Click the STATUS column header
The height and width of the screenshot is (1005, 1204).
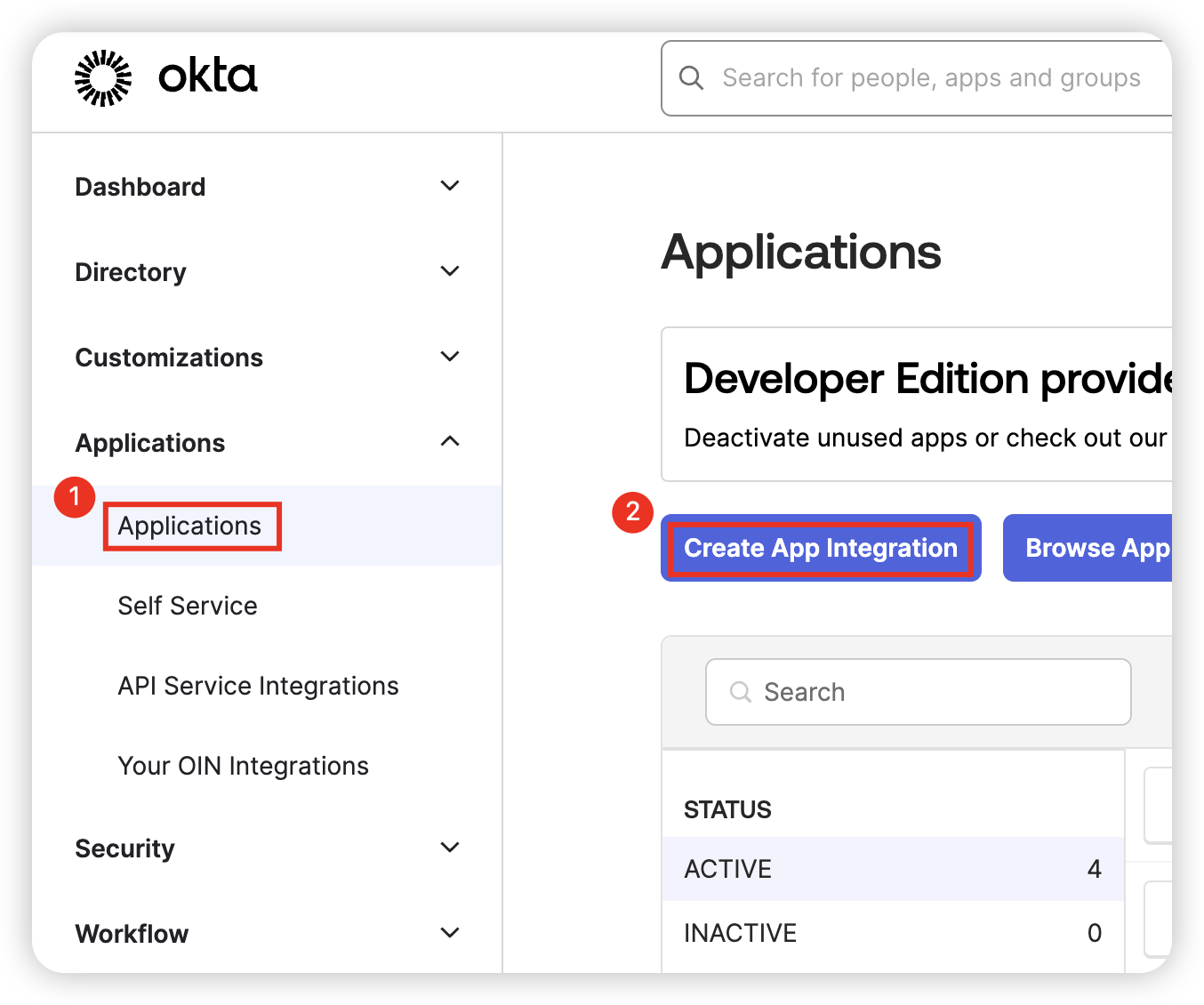727,809
